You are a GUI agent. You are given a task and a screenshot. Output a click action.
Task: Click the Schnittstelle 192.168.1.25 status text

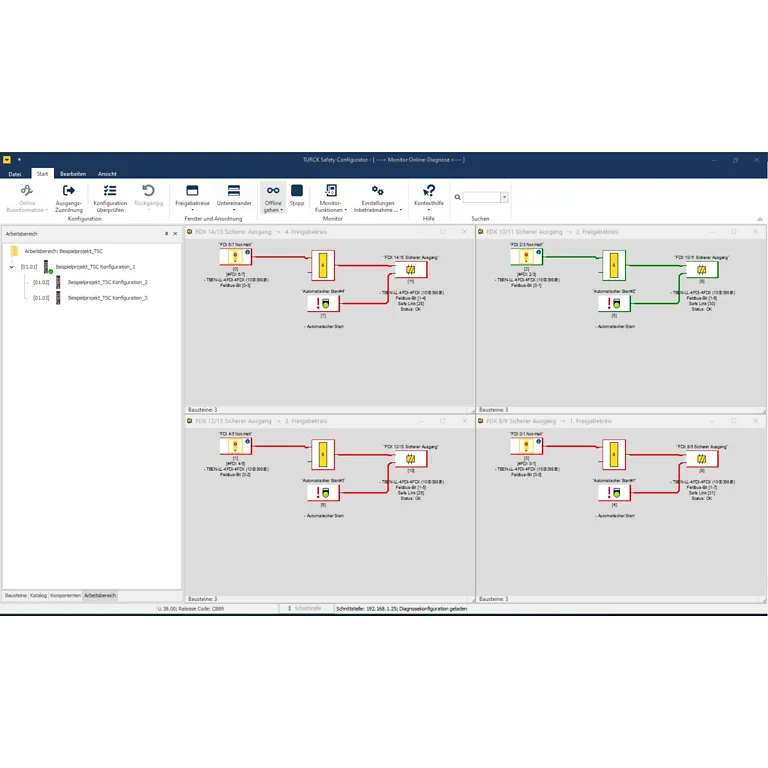402,609
